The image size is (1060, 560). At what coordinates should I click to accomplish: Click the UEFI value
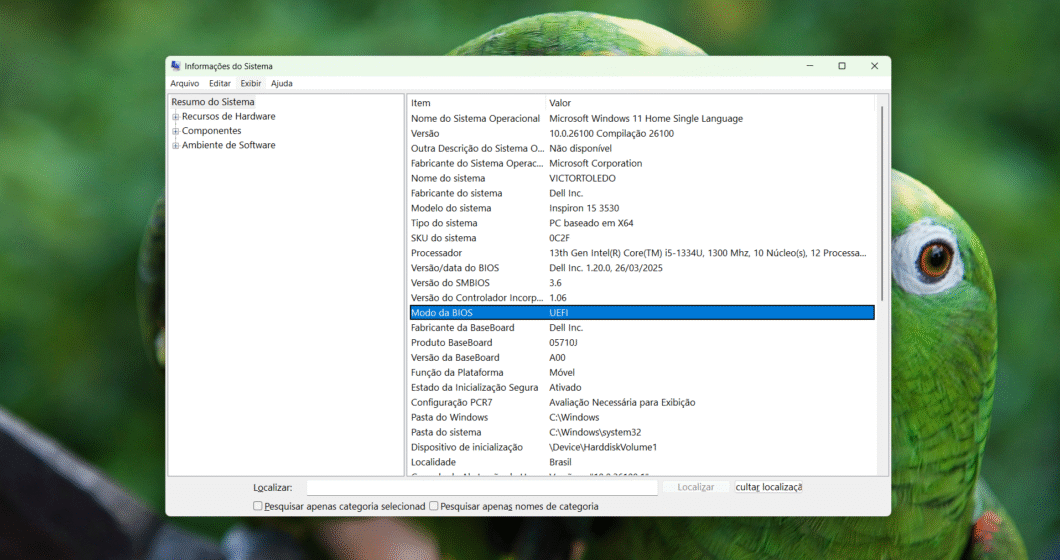pyautogui.click(x=558, y=312)
